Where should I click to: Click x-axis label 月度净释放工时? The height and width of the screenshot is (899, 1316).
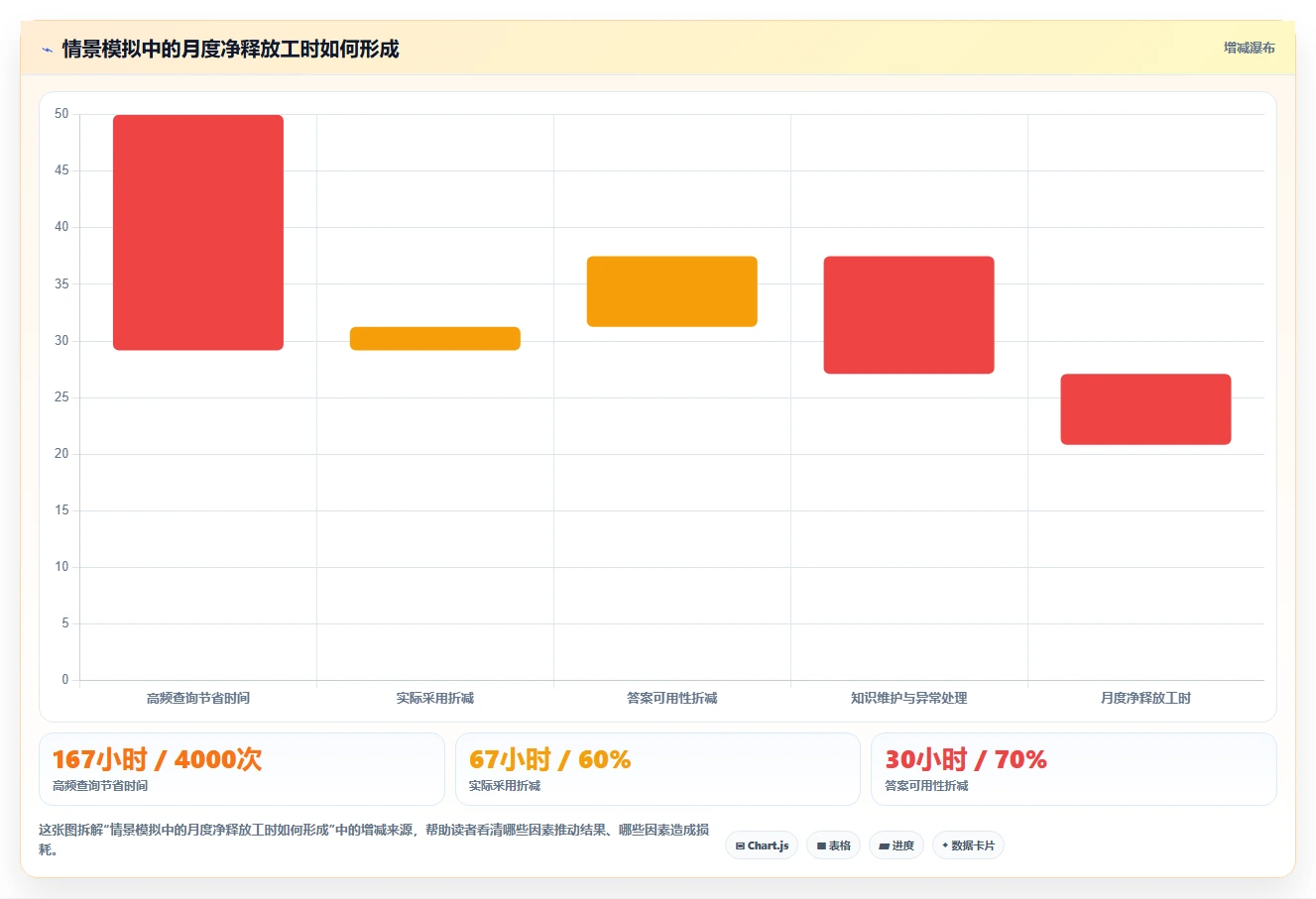[x=1145, y=698]
